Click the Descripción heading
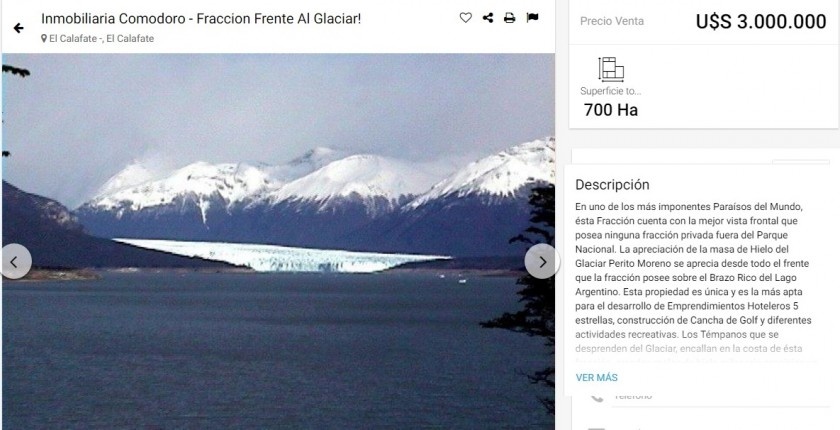 612,185
